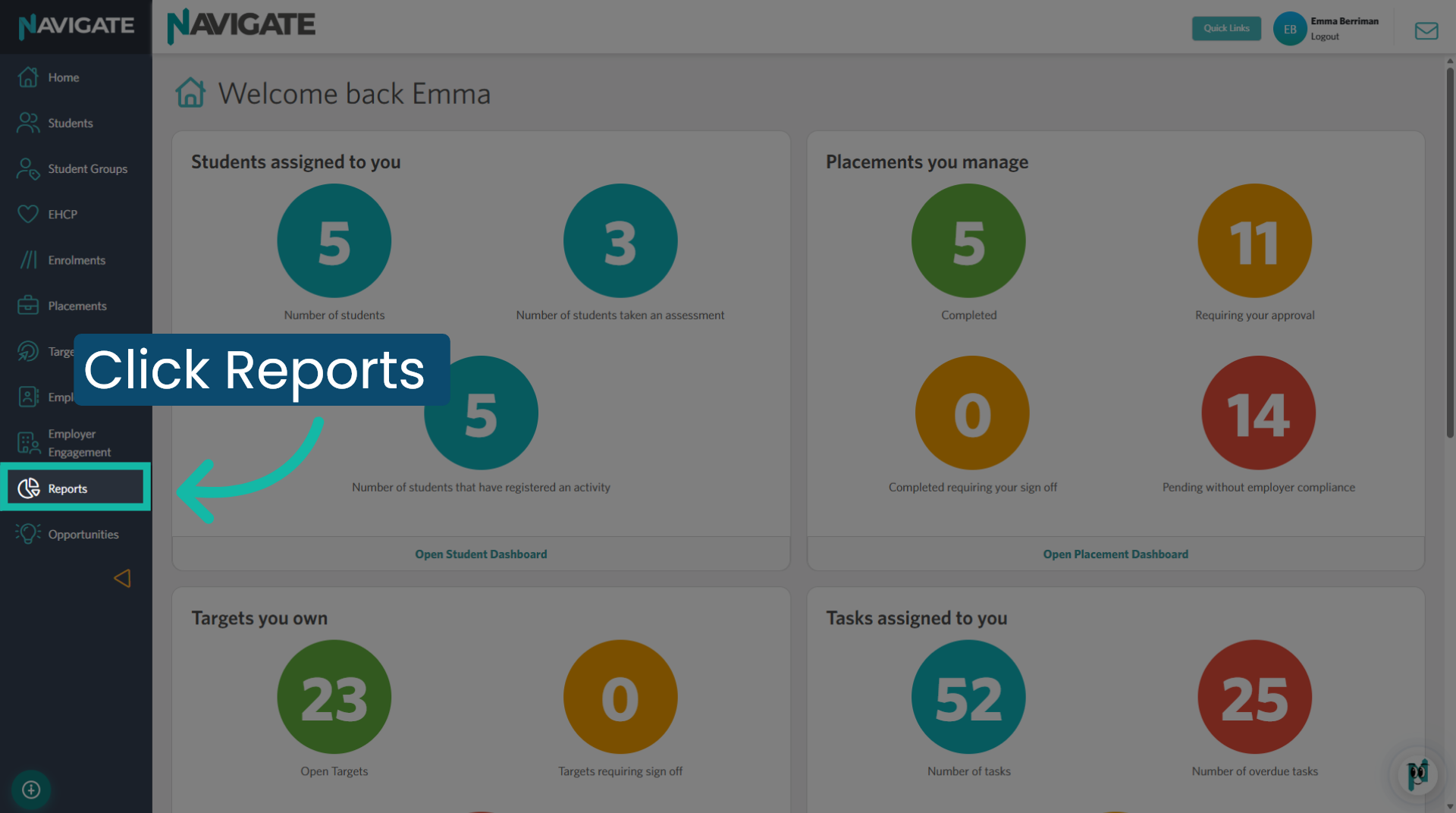Click the Student Groups icon
Image resolution: width=1456 pixels, height=813 pixels.
coord(28,168)
